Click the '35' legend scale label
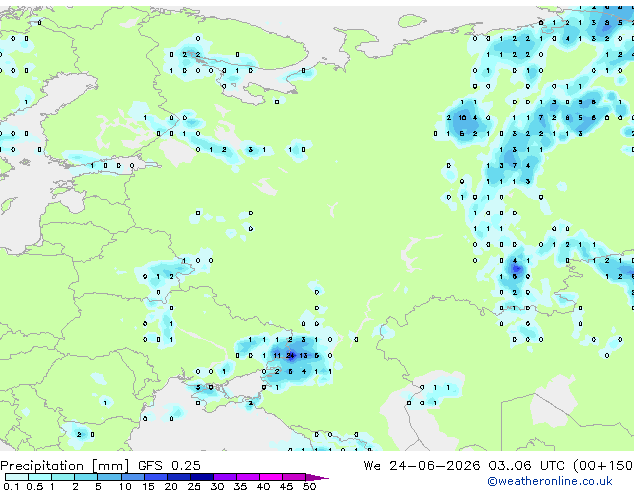The width and height of the screenshot is (634, 490). pyautogui.click(x=240, y=486)
